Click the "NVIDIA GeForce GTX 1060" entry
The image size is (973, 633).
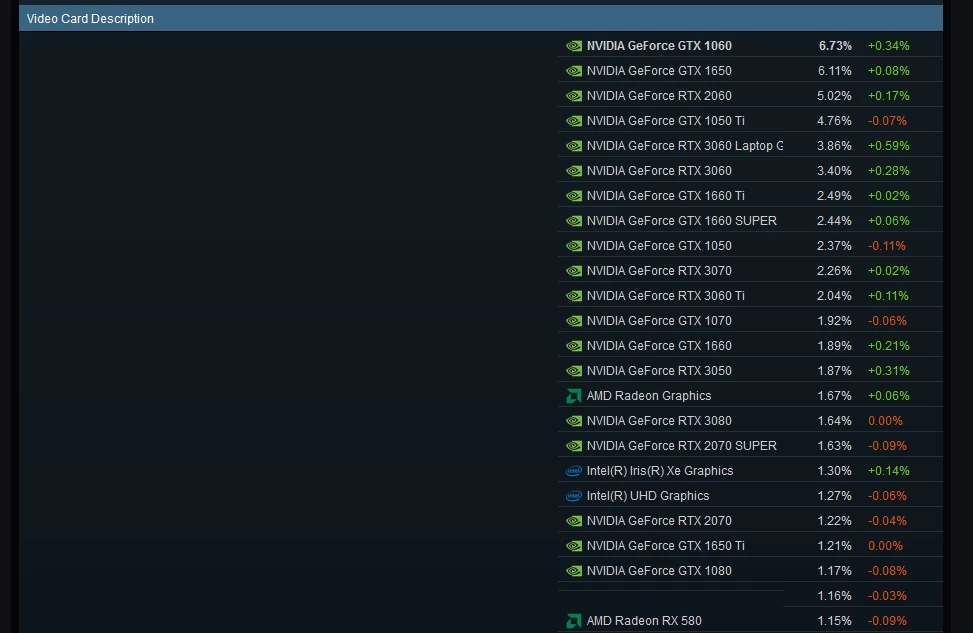click(x=659, y=46)
